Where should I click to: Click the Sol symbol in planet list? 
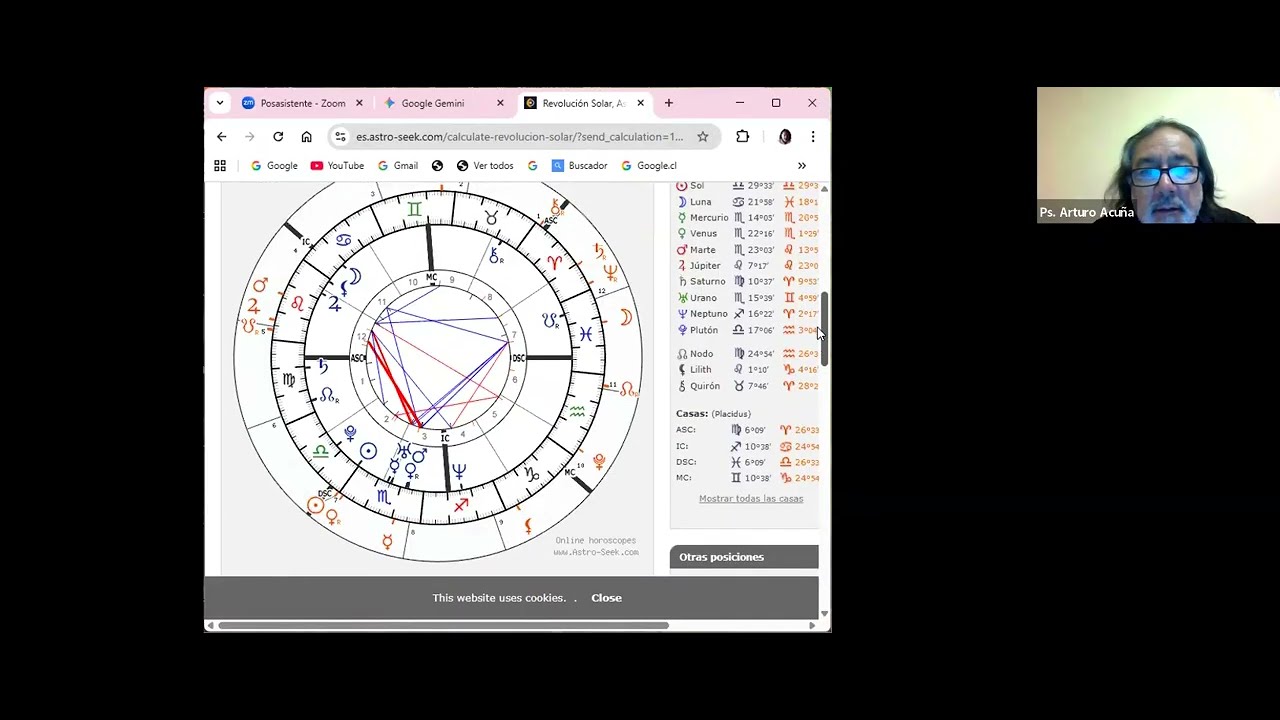point(682,186)
